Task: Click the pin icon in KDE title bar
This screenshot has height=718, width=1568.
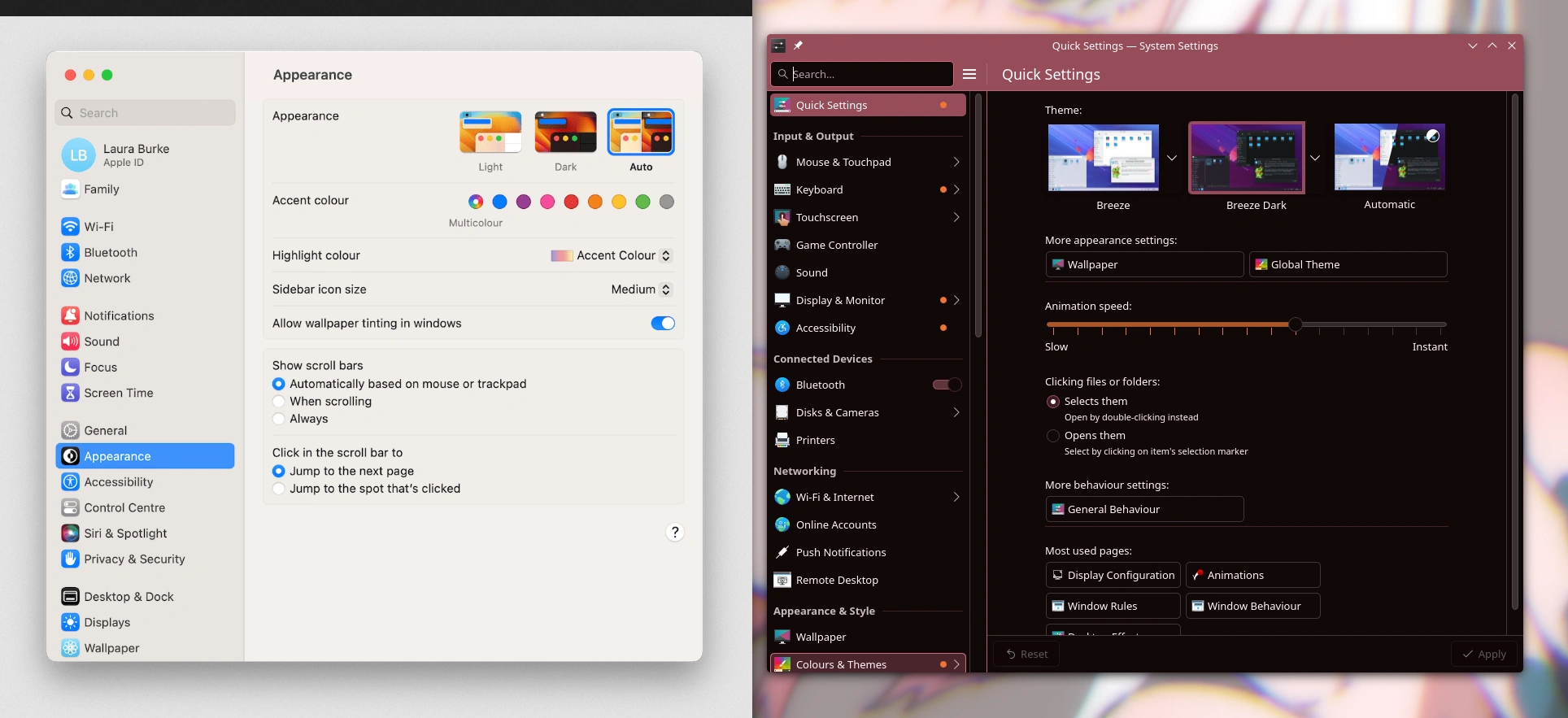Action: (x=798, y=46)
